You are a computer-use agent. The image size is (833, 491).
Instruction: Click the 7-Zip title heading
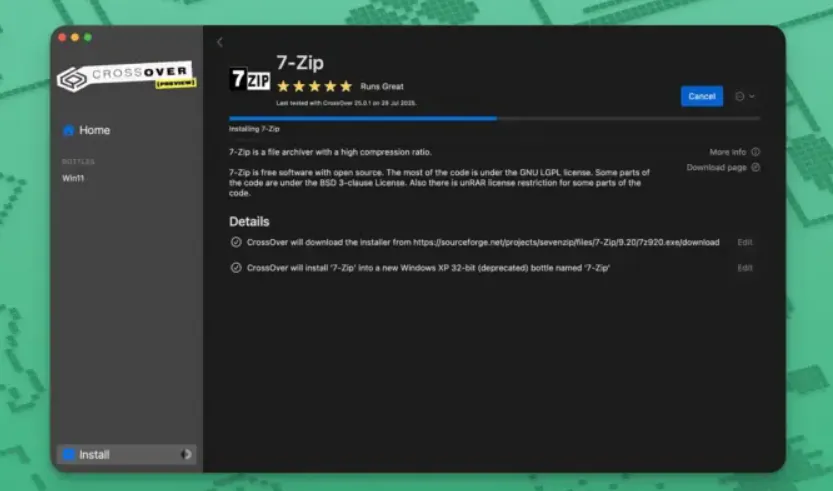(300, 63)
